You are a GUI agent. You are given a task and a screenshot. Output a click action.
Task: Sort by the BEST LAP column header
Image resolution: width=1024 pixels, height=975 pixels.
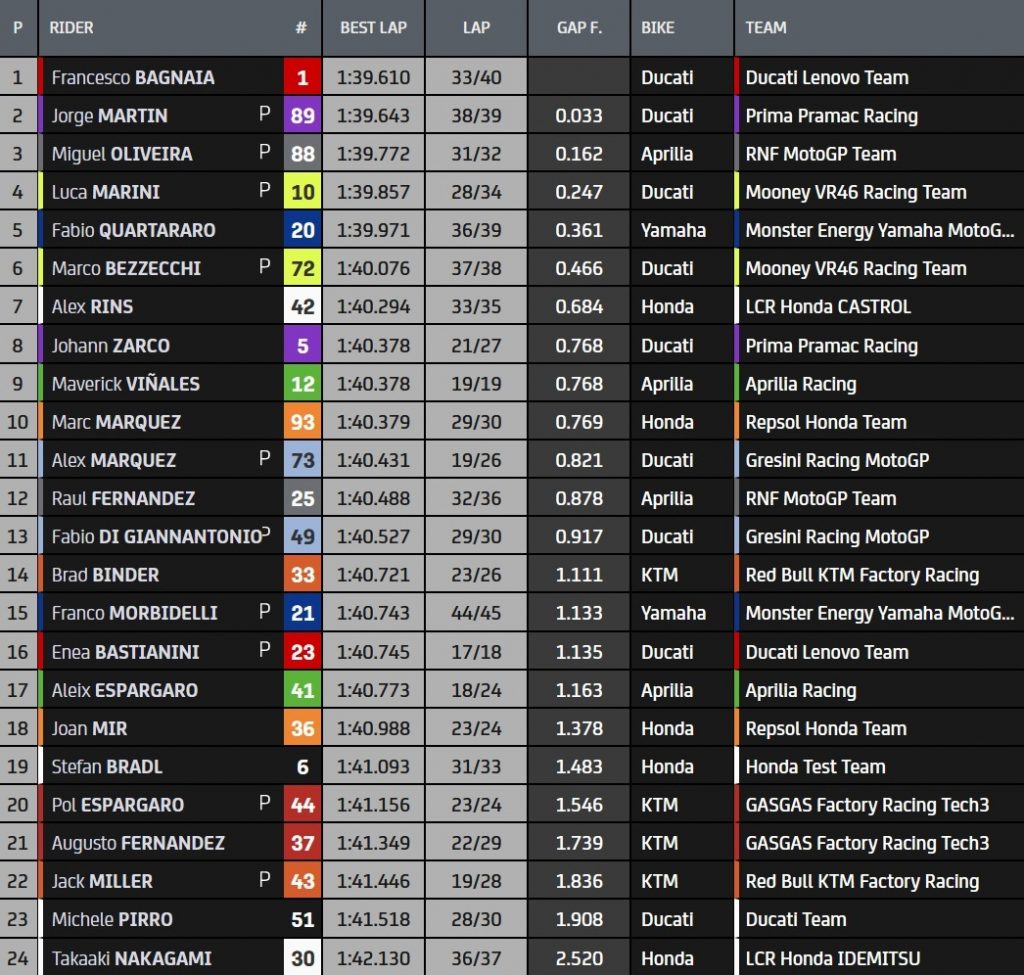[x=373, y=28]
